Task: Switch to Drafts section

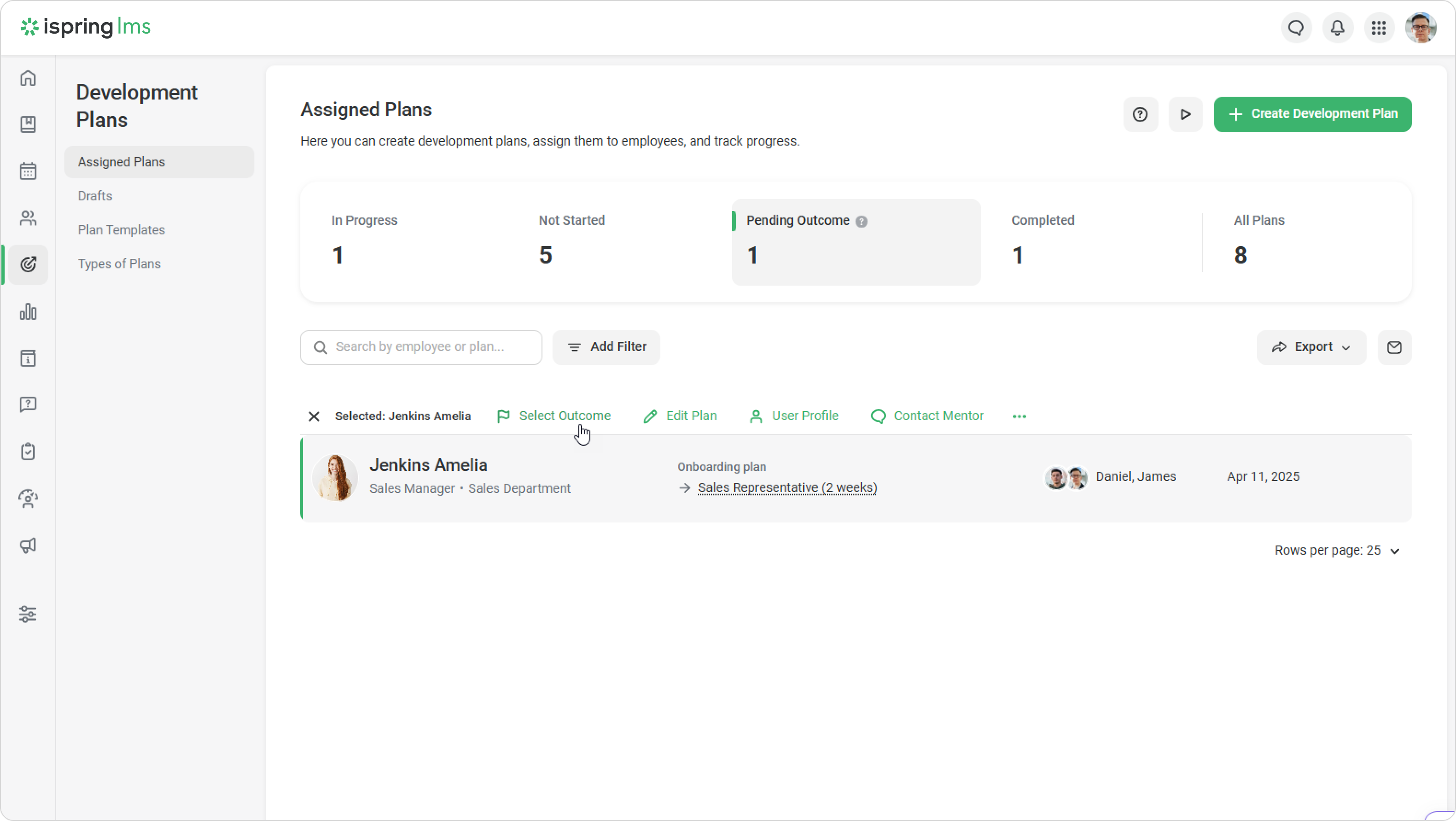Action: pyautogui.click(x=95, y=196)
